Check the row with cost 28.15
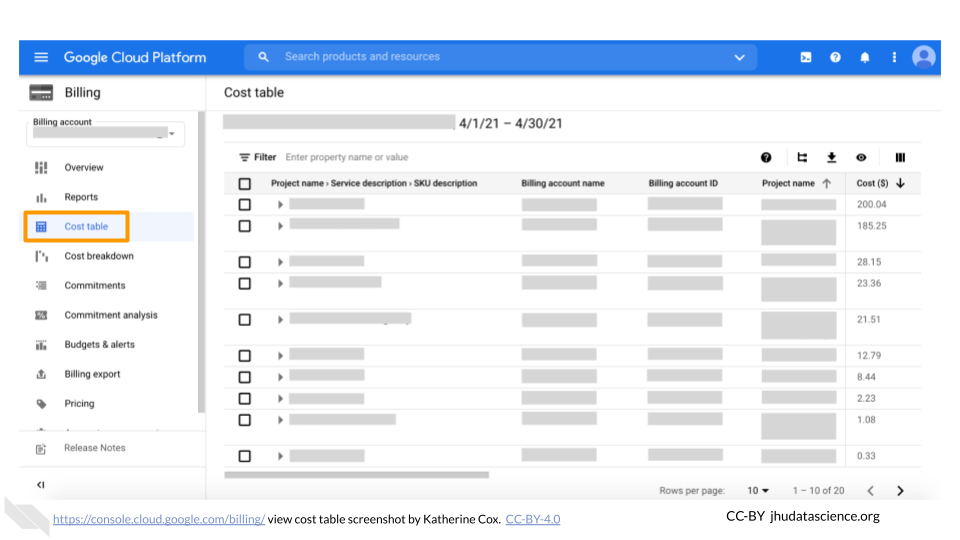 click(244, 262)
